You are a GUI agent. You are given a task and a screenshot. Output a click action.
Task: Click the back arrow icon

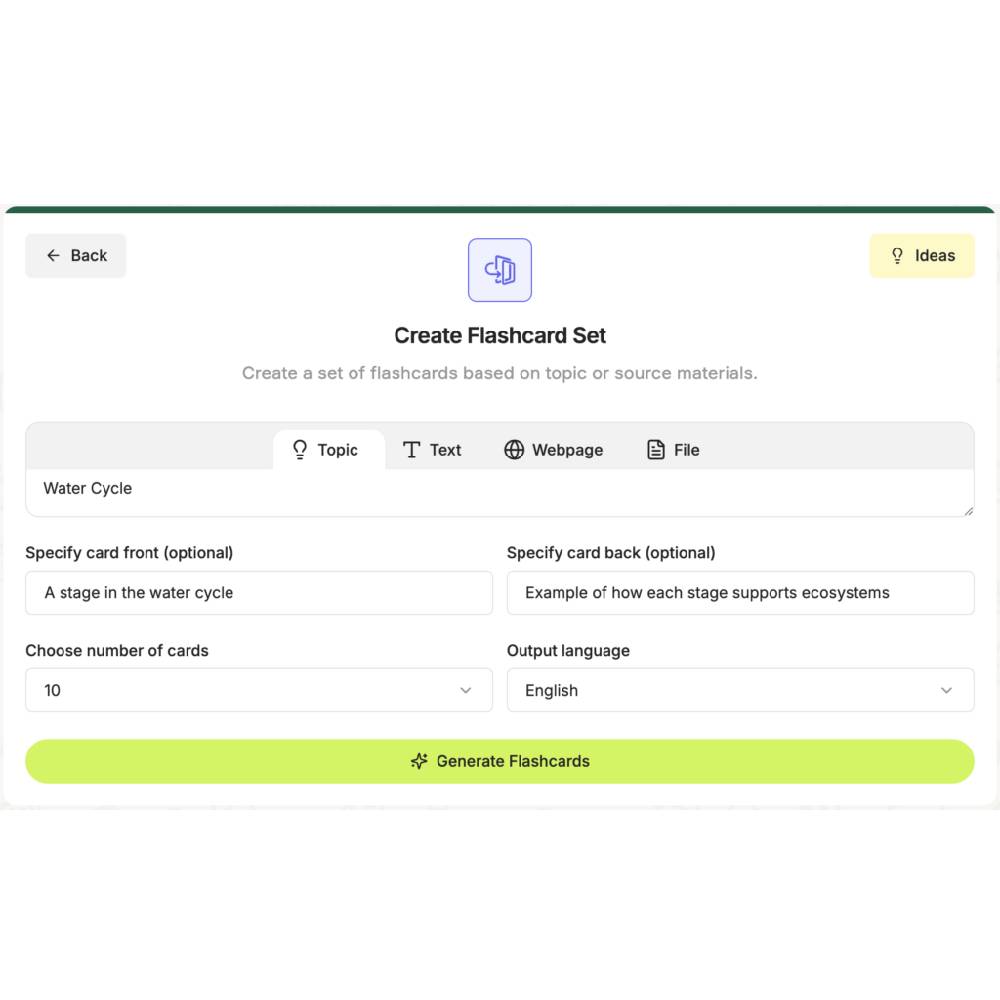coord(54,255)
